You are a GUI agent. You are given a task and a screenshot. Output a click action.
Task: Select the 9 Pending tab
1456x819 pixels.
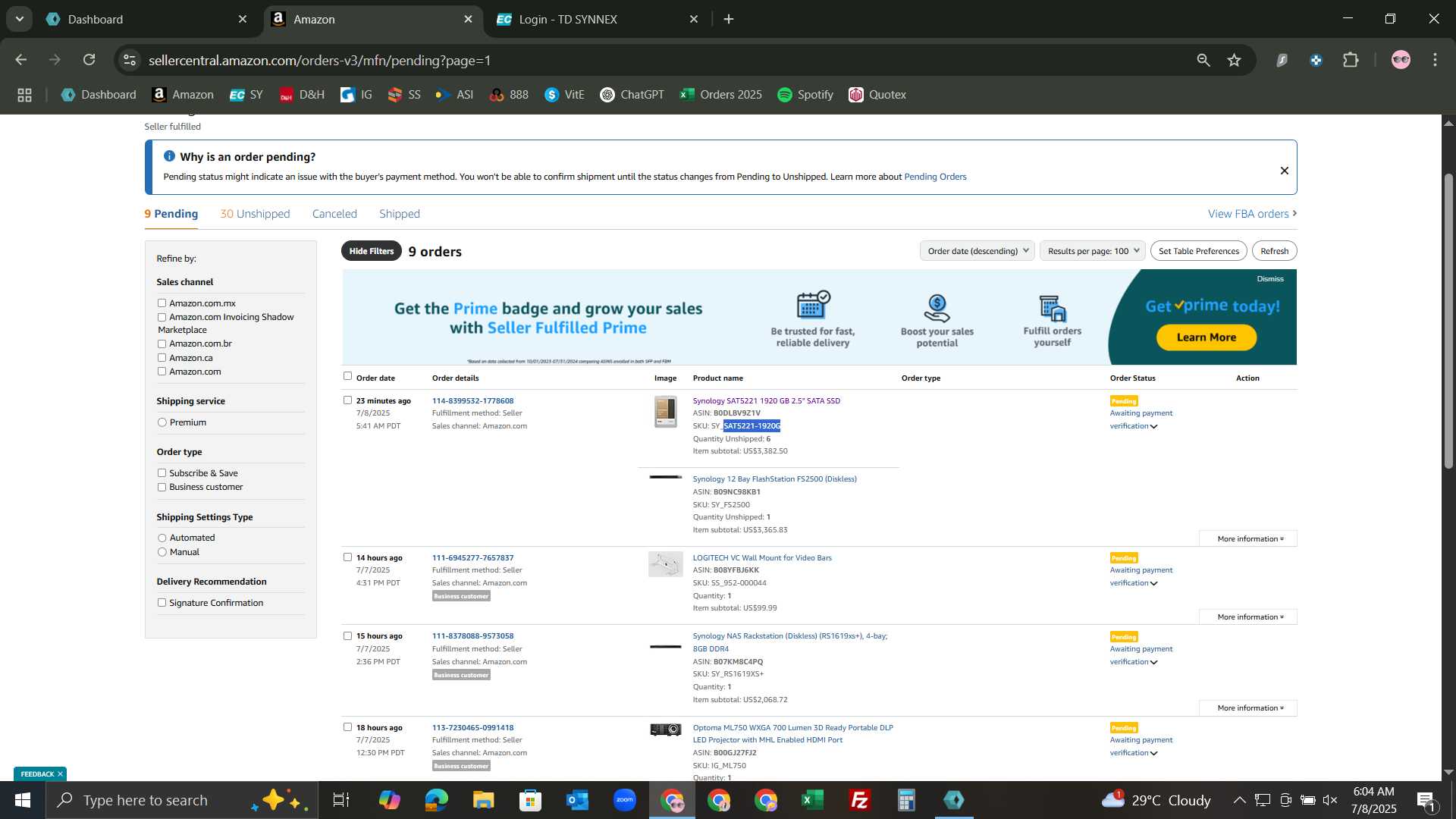pos(171,214)
